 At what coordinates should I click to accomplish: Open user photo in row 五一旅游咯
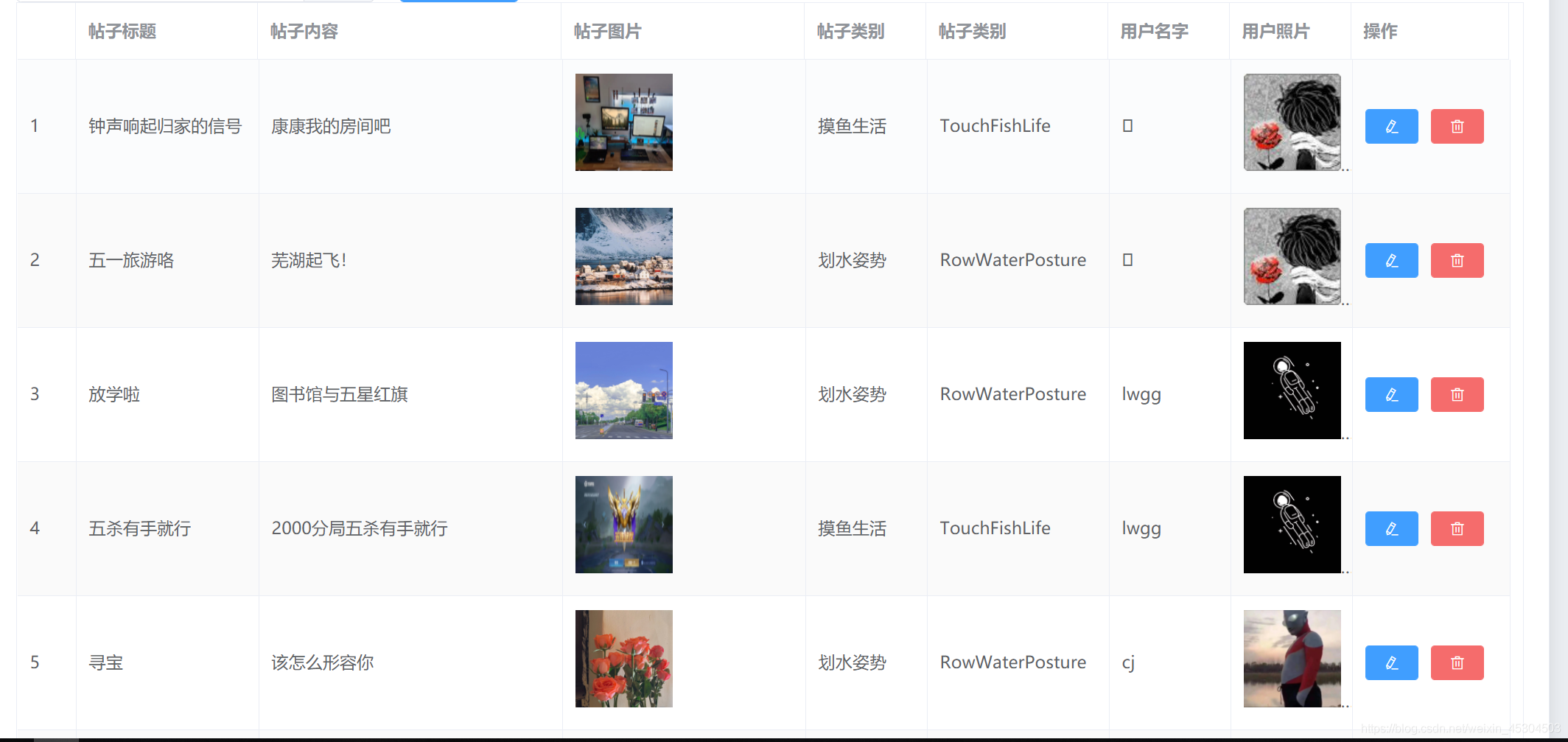(x=1292, y=256)
